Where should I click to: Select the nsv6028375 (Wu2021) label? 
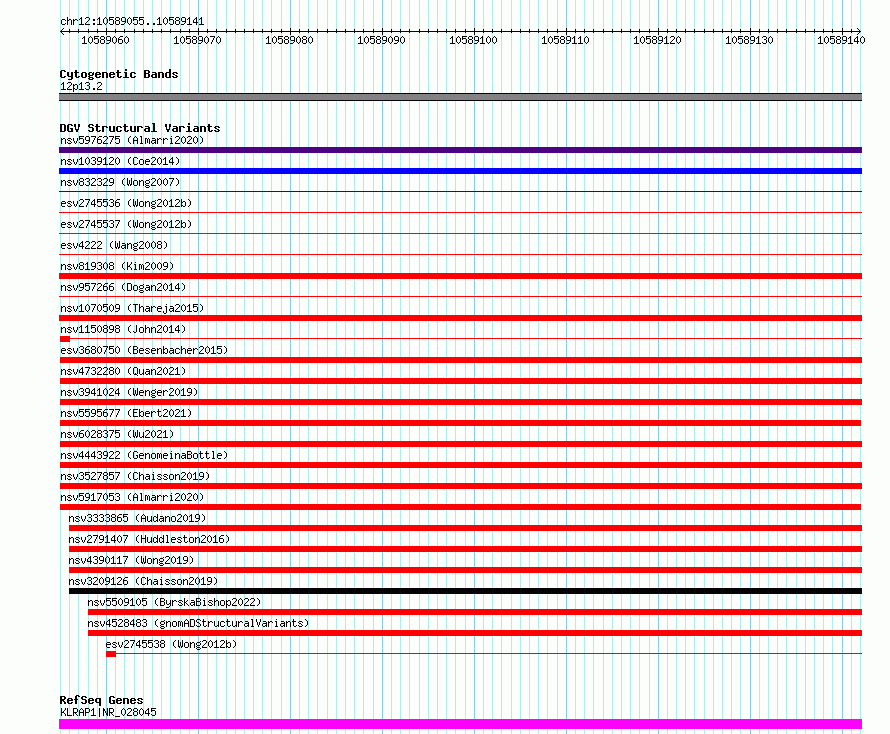click(117, 434)
